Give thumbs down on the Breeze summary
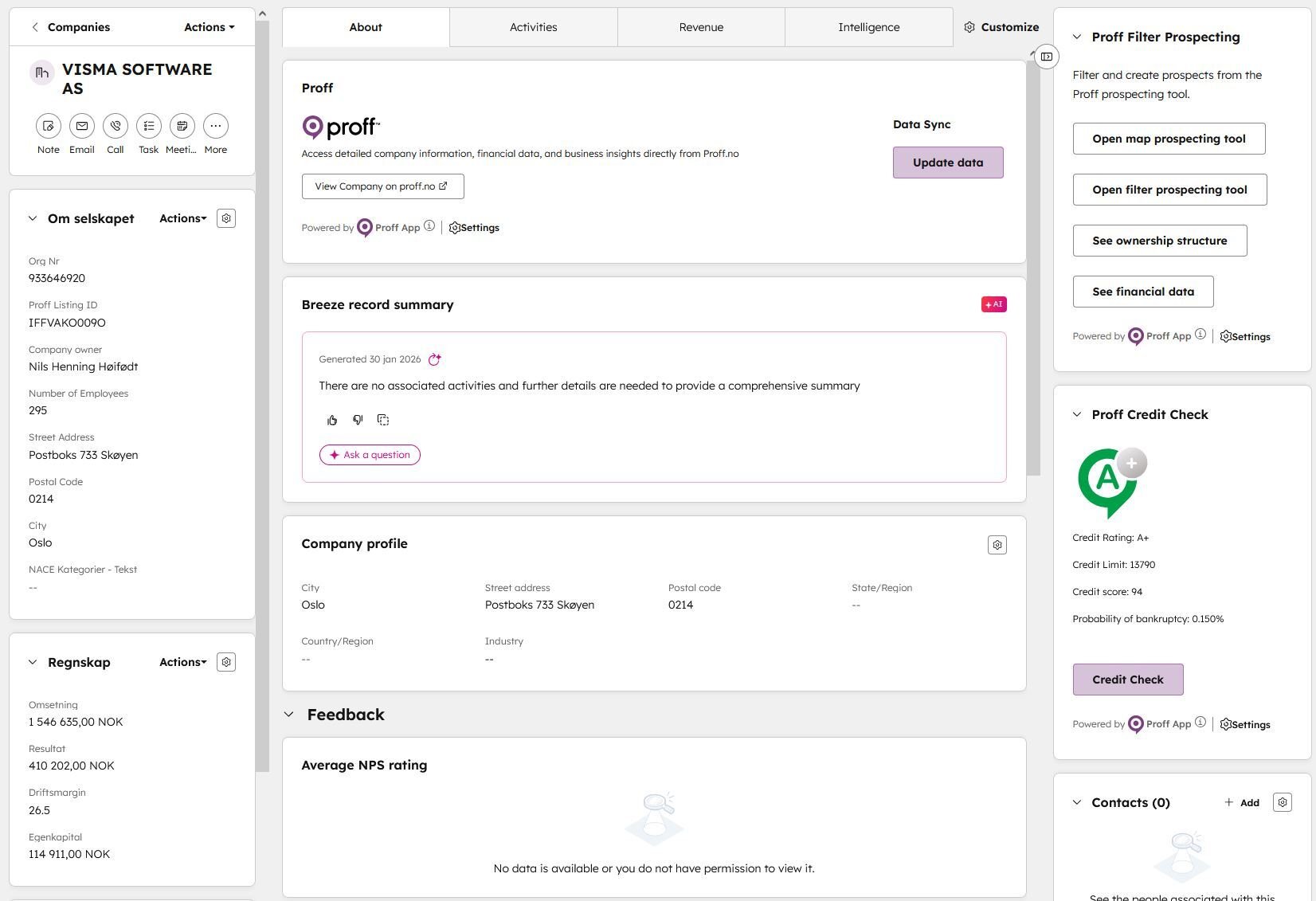1316x901 pixels. [x=358, y=420]
